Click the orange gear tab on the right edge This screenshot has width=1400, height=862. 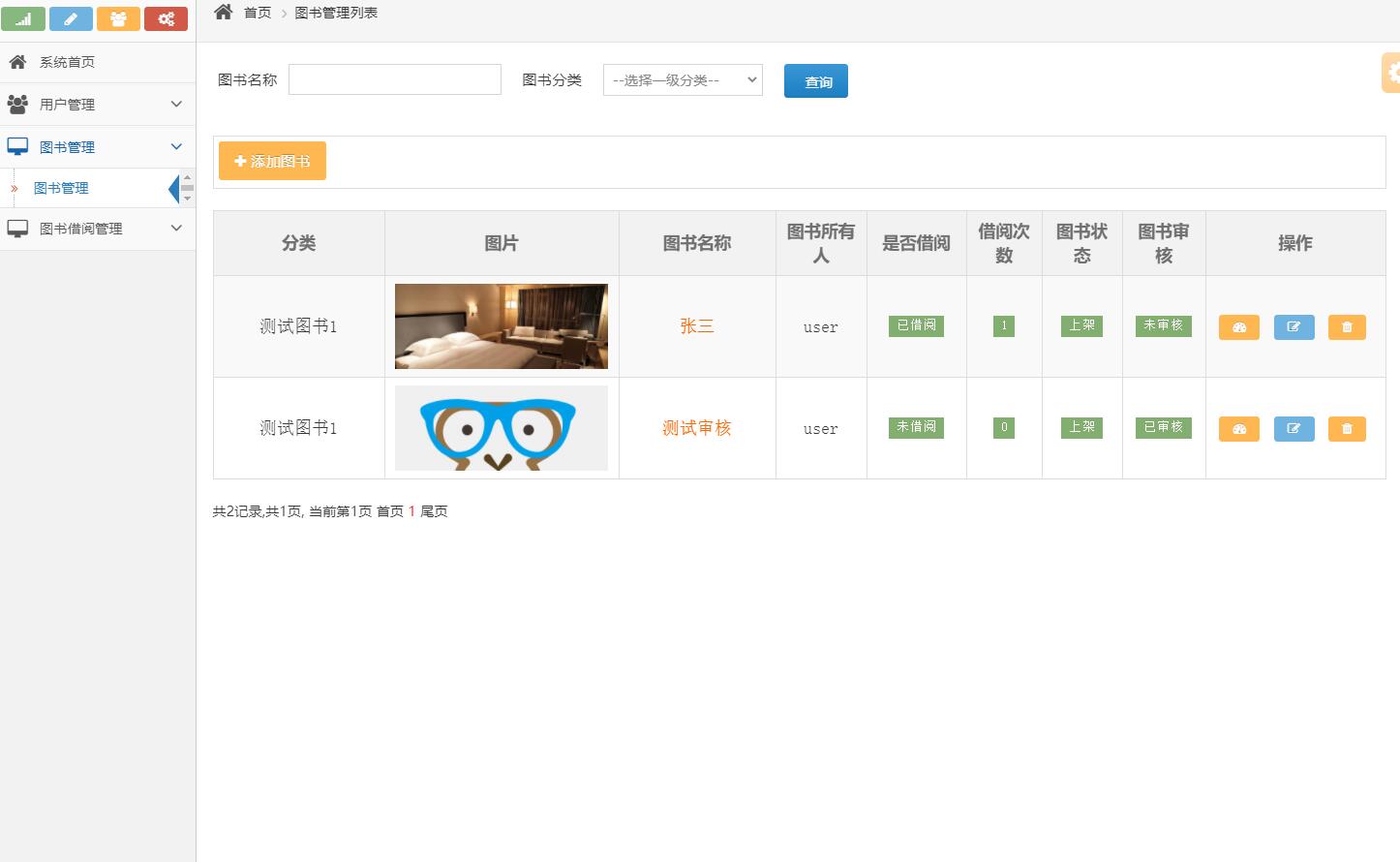click(x=1393, y=72)
